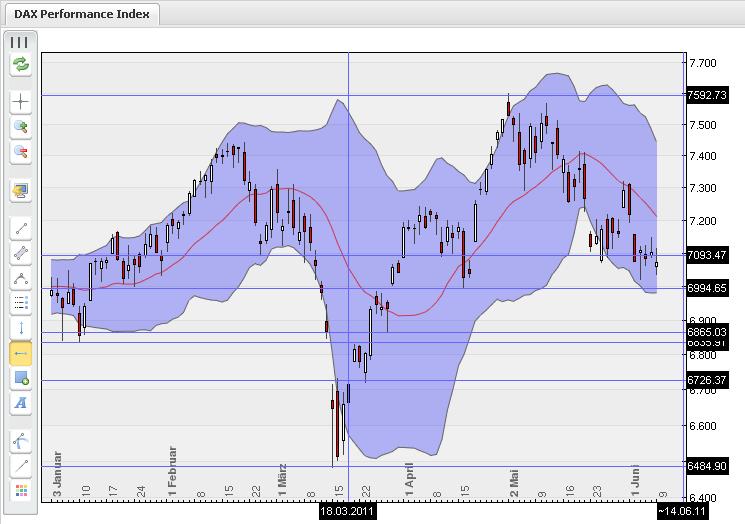Click the green refresh arrows icon
745x524 pixels.
pyautogui.click(x=20, y=64)
